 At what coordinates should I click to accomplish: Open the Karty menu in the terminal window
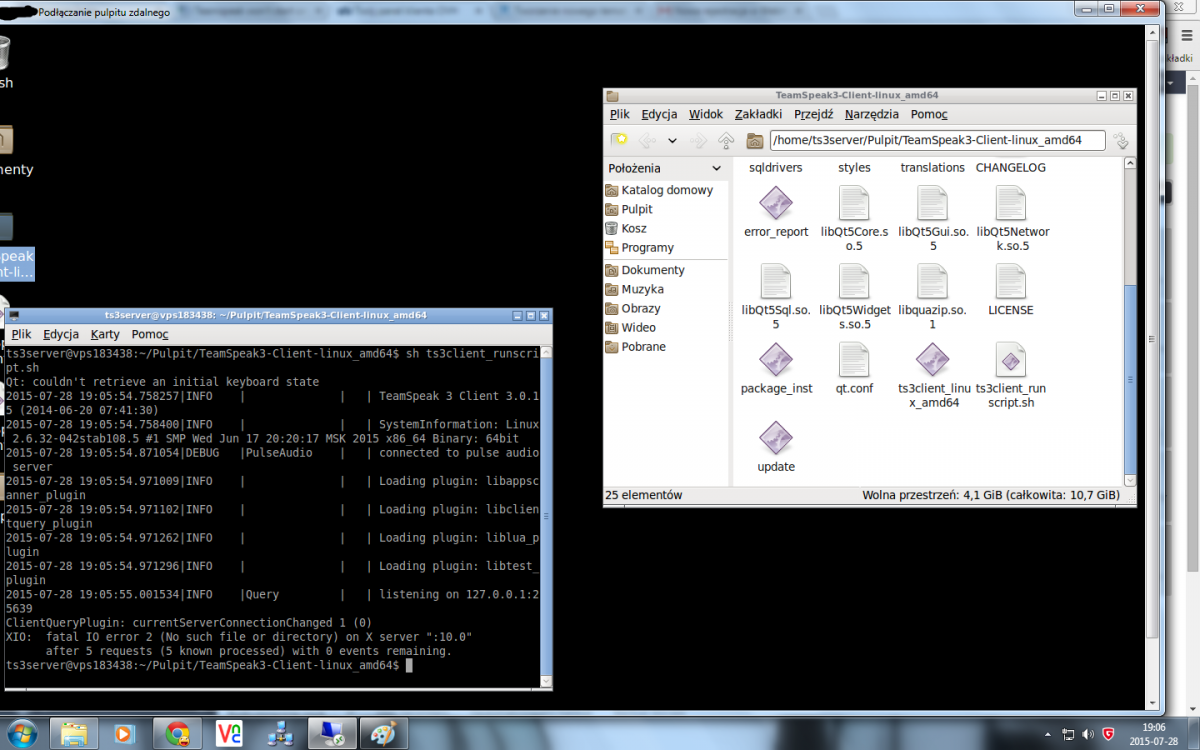pyautogui.click(x=105, y=334)
